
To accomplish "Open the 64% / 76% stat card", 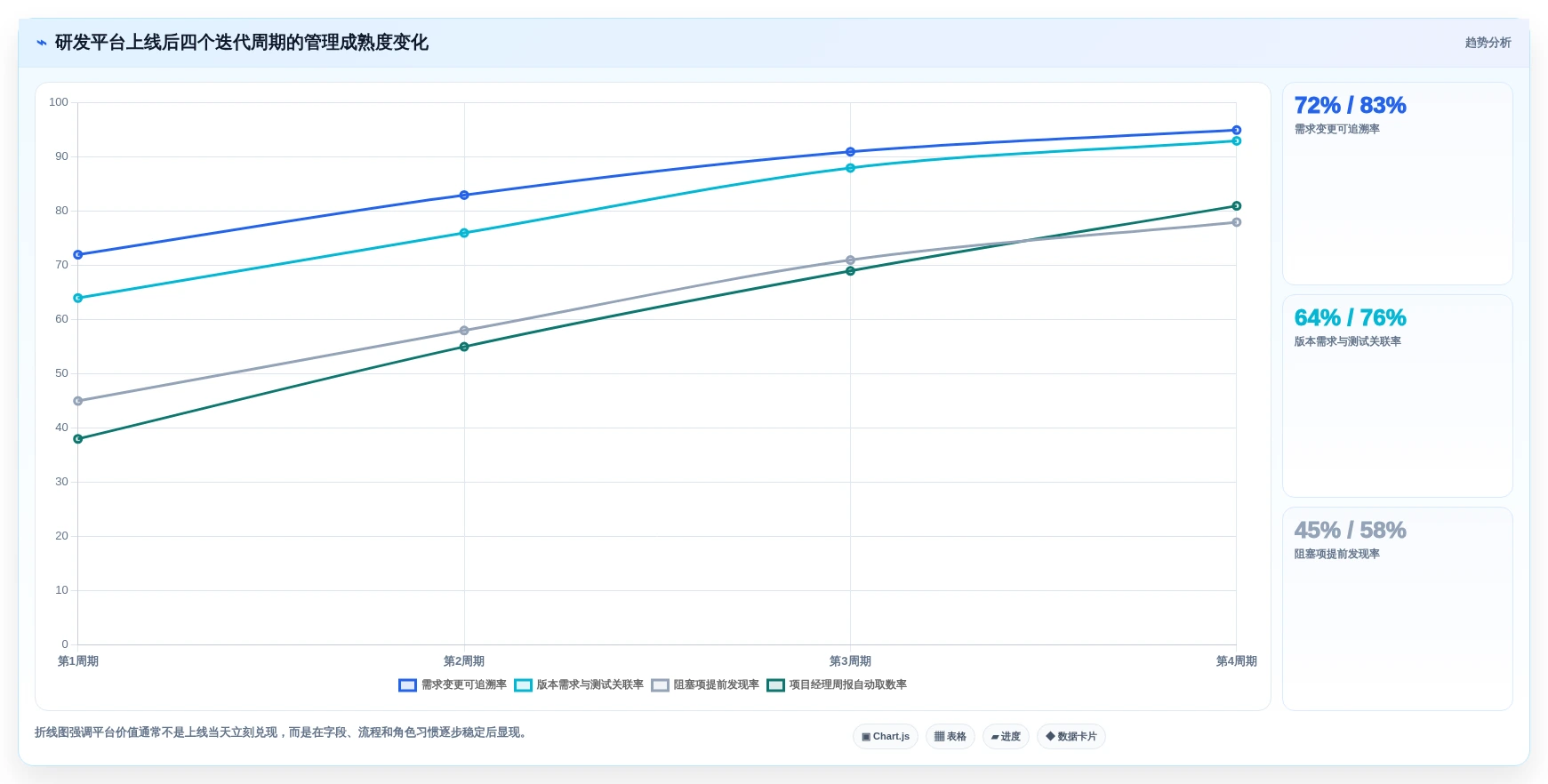I will (x=1398, y=396).
